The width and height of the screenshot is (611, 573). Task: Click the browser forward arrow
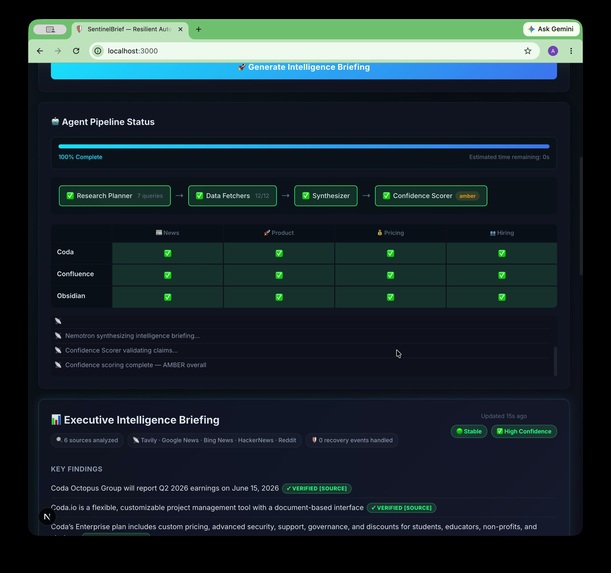click(x=58, y=51)
